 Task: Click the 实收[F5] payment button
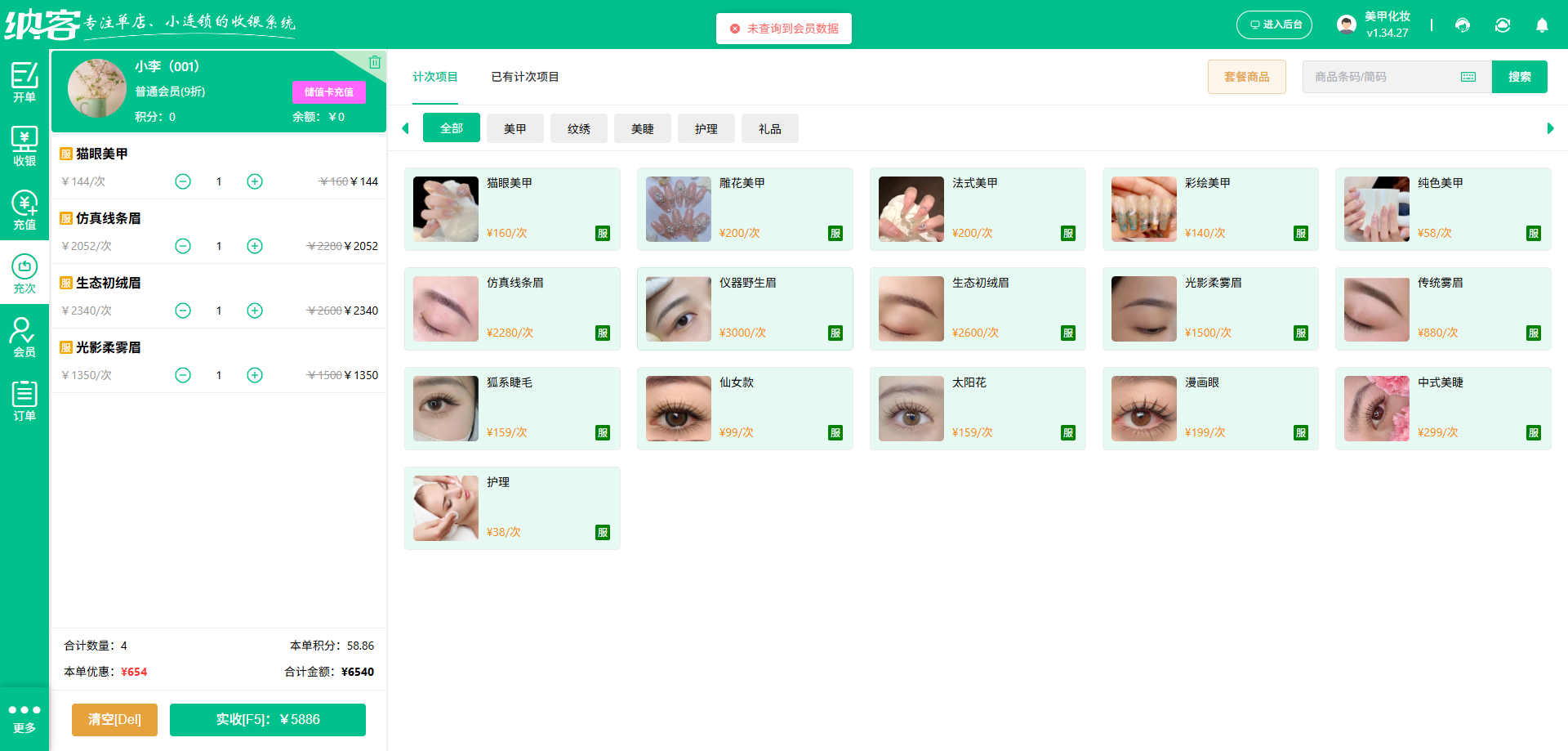[x=267, y=719]
